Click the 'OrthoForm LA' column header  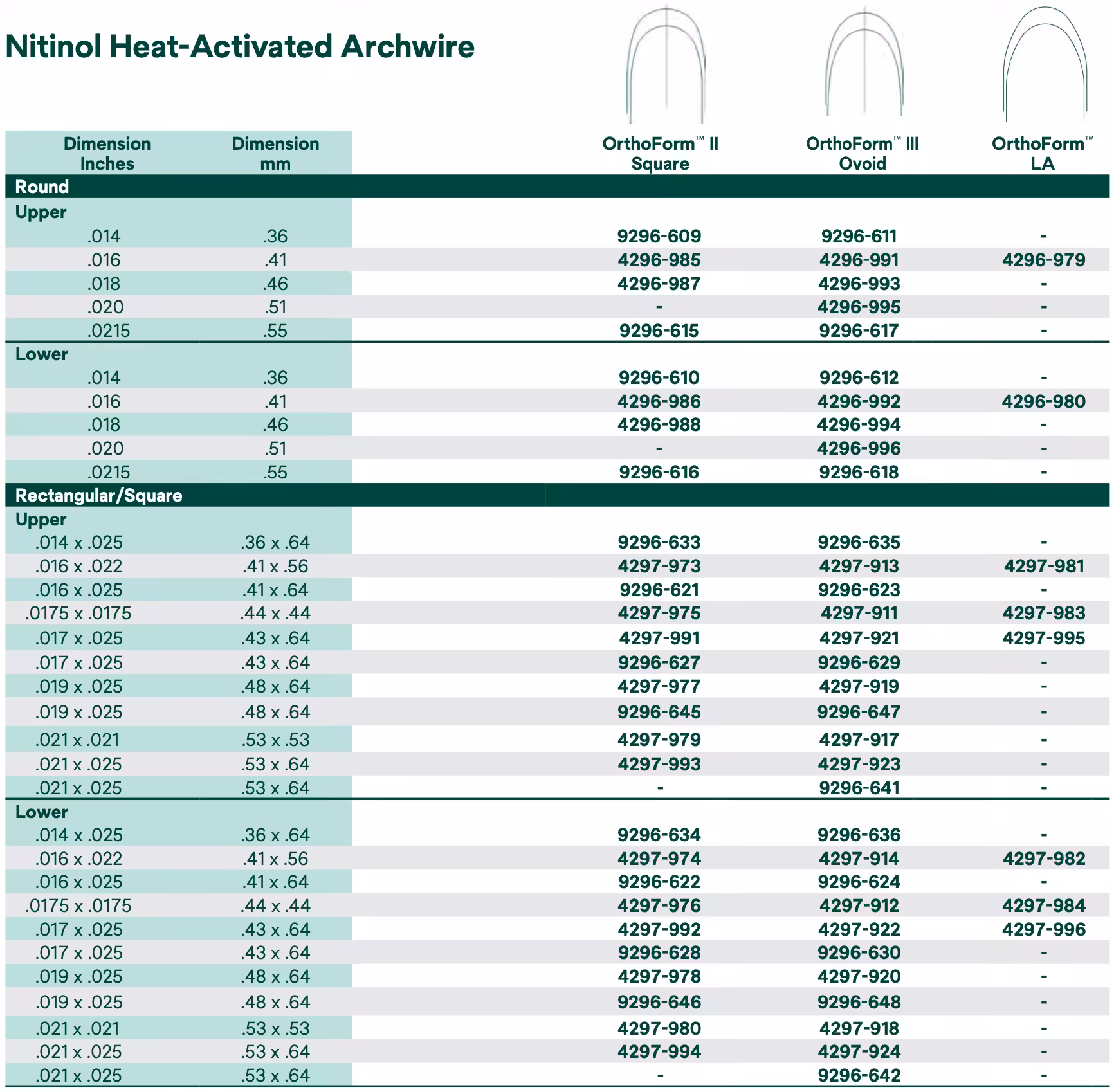pyautogui.click(x=1043, y=153)
